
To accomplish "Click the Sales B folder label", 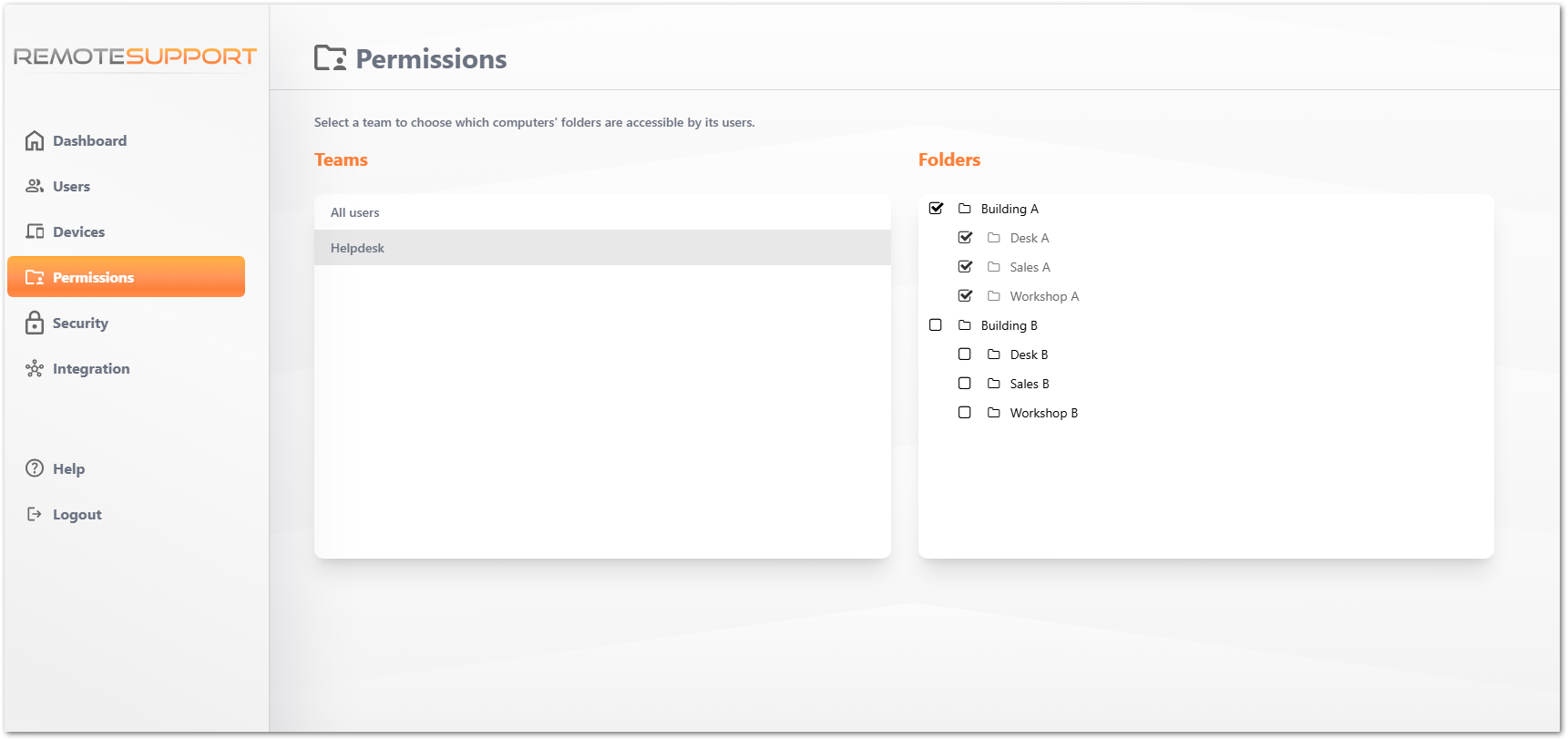I will click(x=1030, y=383).
